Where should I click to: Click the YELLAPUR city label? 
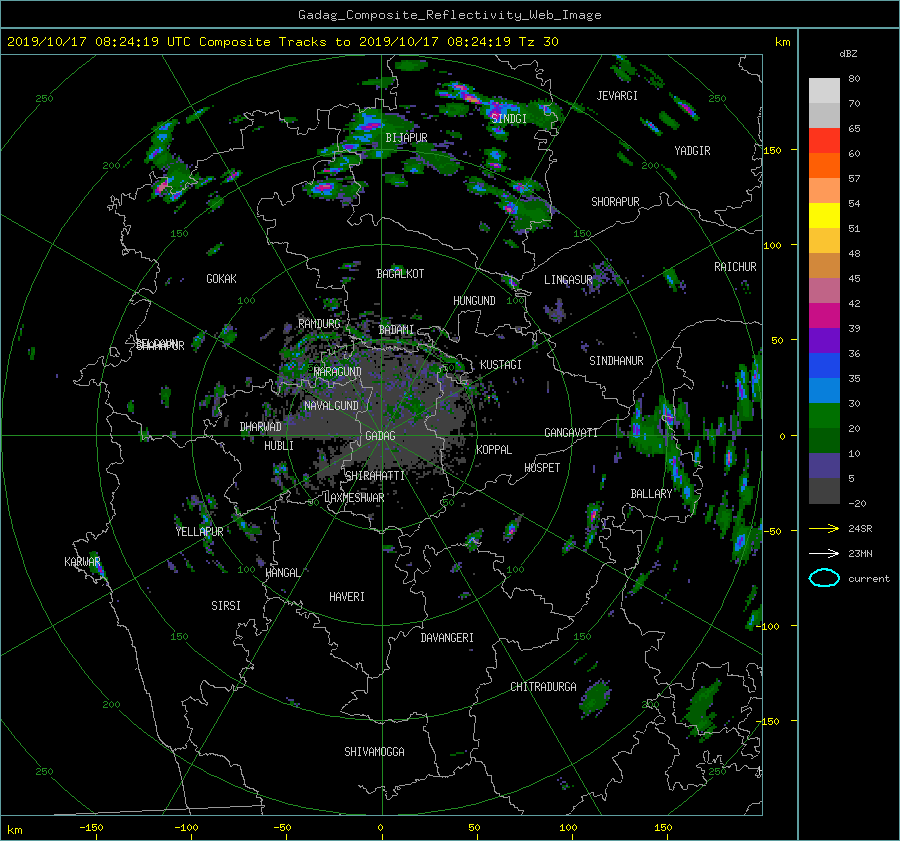[x=199, y=532]
